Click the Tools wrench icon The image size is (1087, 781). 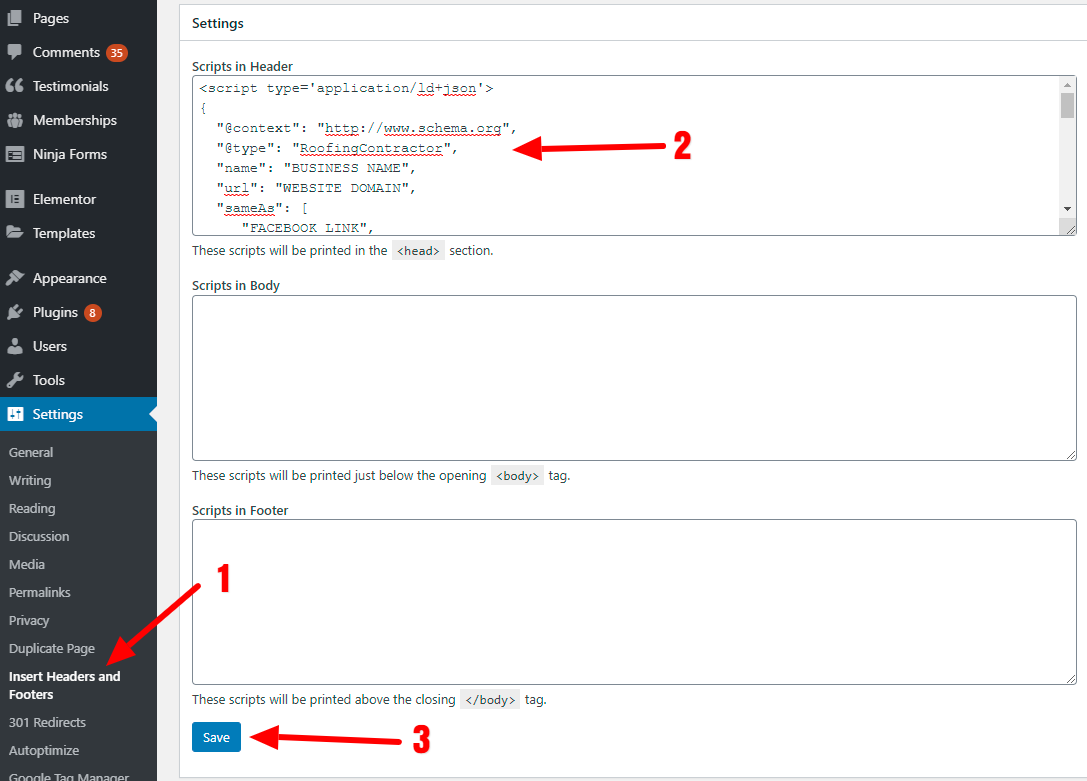click(x=15, y=380)
